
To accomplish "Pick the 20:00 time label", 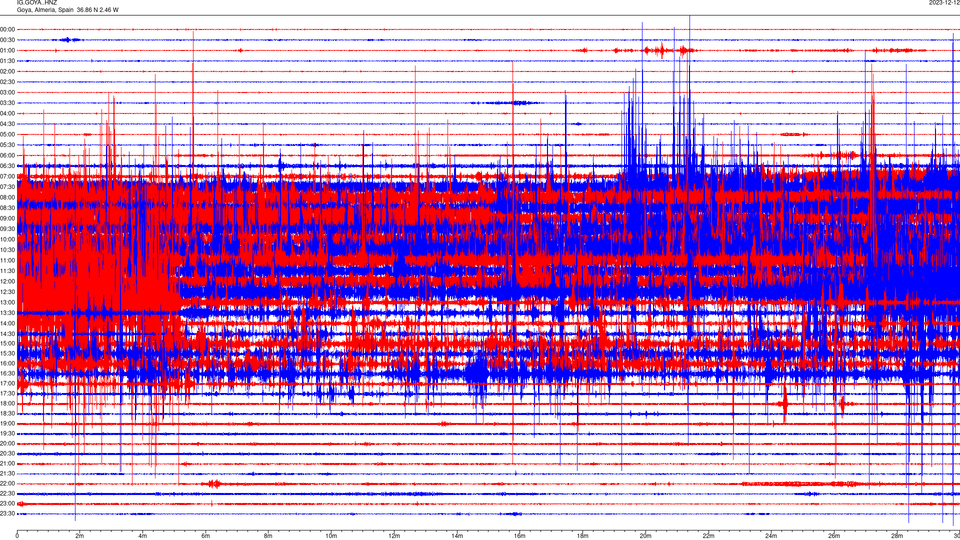I will coord(7,444).
